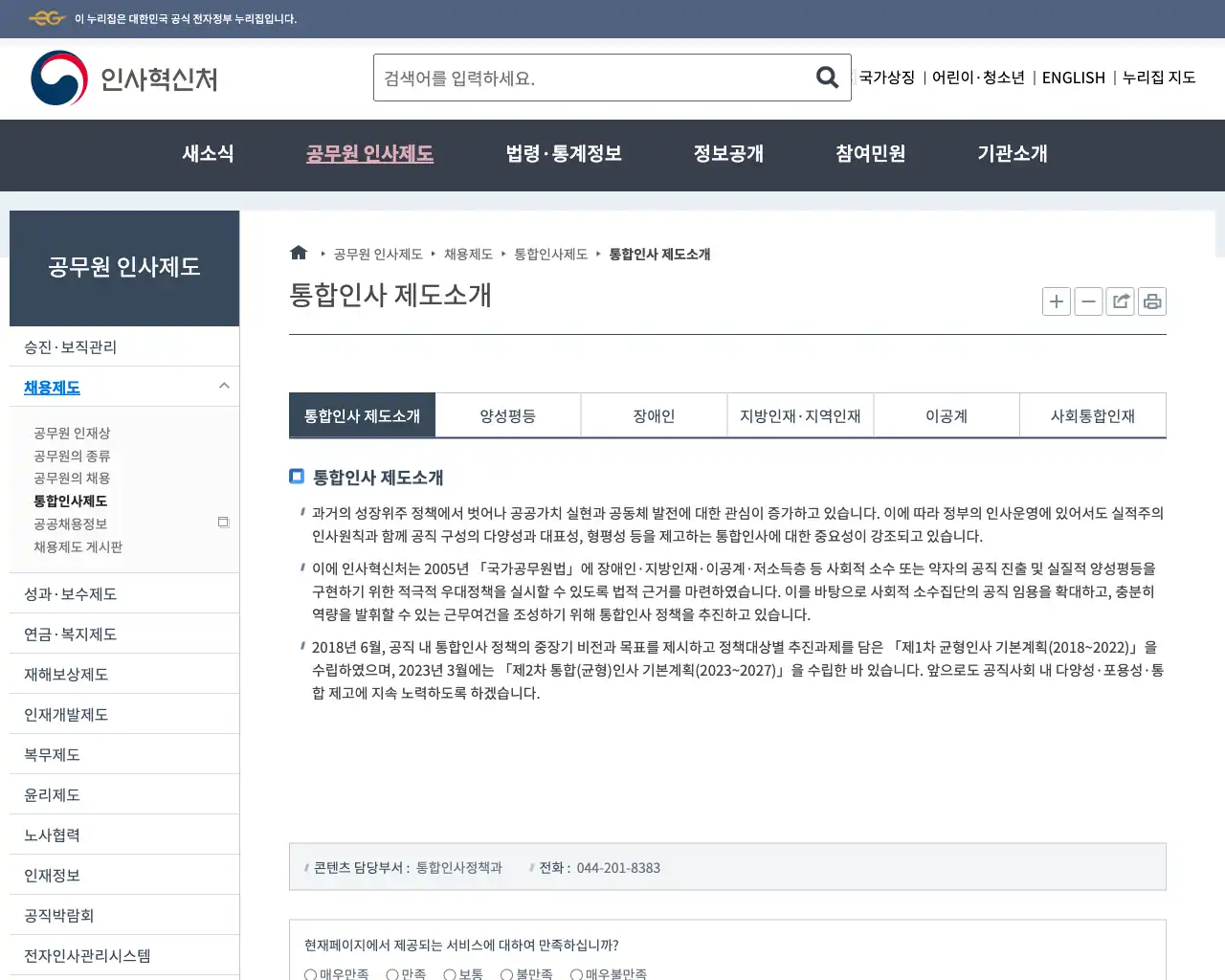Select the 매우만족 radio button

310,974
